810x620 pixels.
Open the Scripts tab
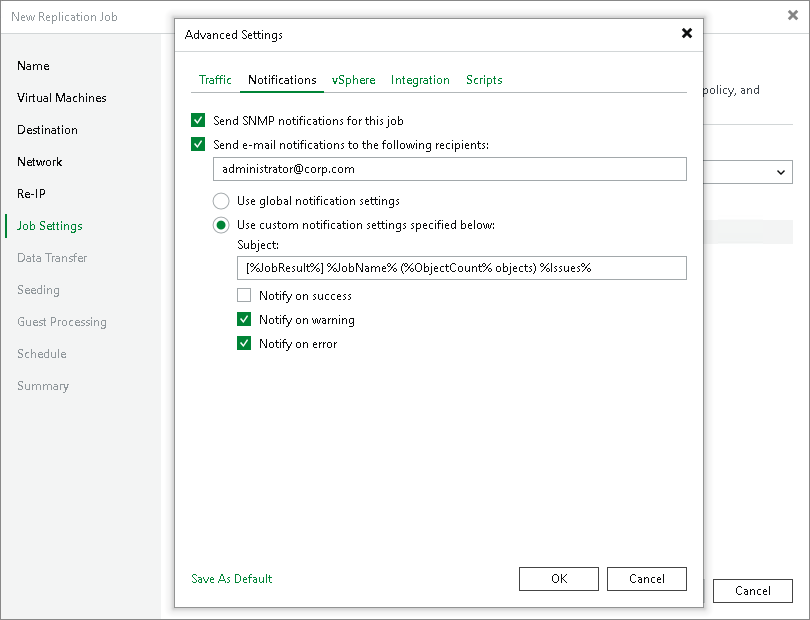(x=484, y=80)
